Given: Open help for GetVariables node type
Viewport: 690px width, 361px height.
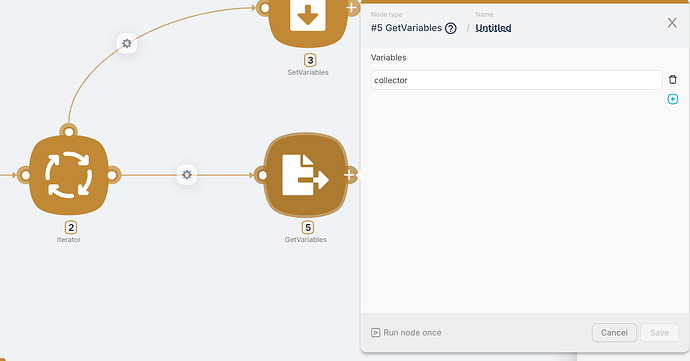Looking at the screenshot, I should 451,28.
